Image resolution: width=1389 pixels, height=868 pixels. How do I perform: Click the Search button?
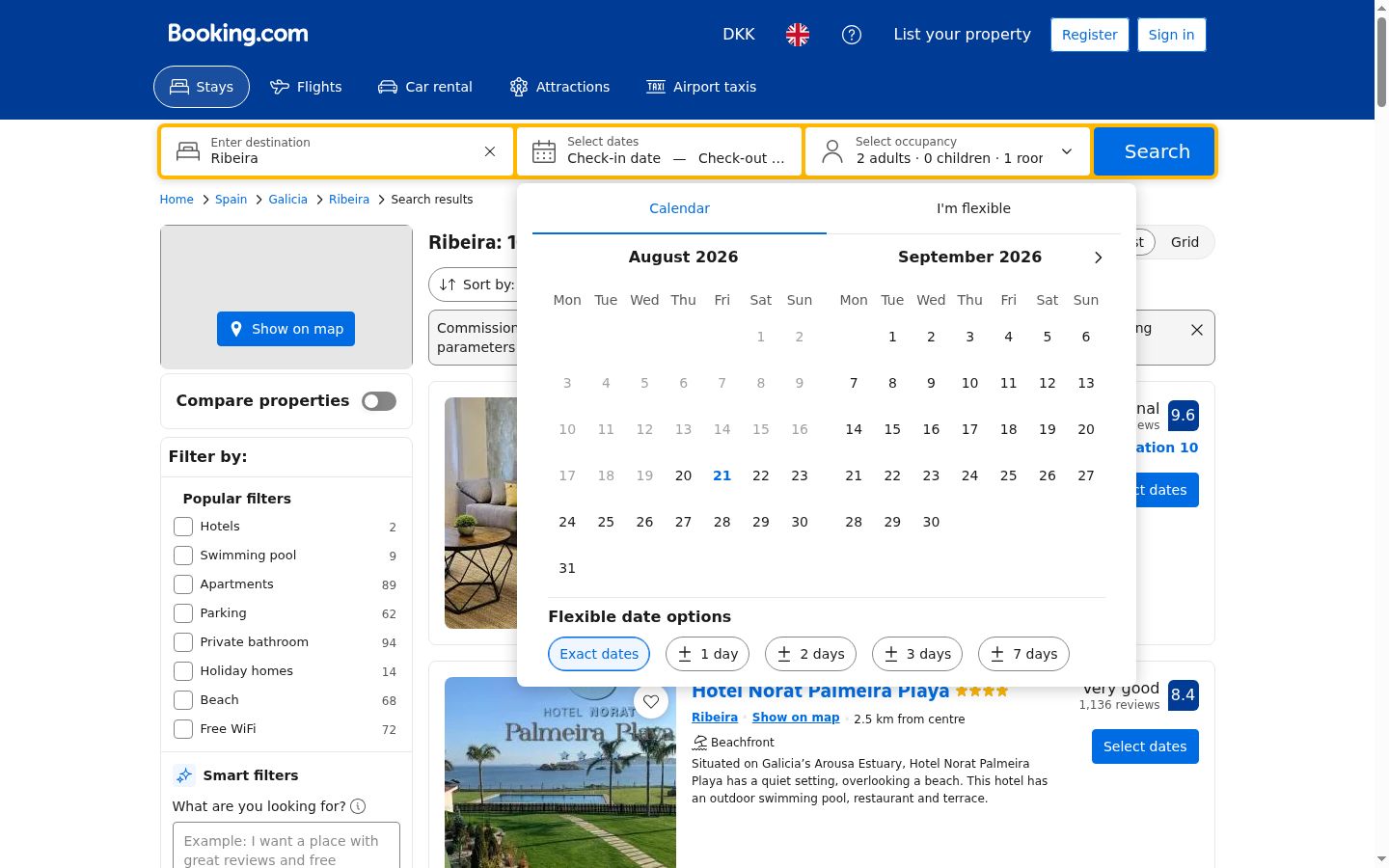(1155, 151)
